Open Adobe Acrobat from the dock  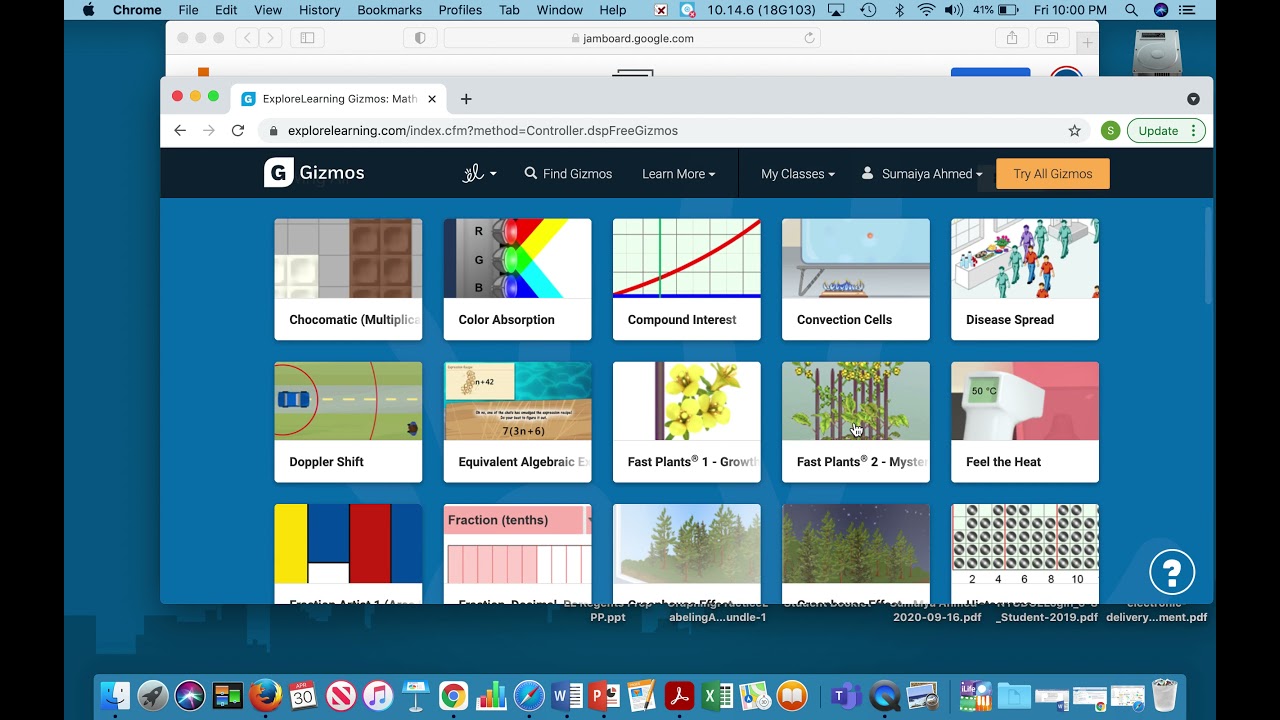coord(680,695)
